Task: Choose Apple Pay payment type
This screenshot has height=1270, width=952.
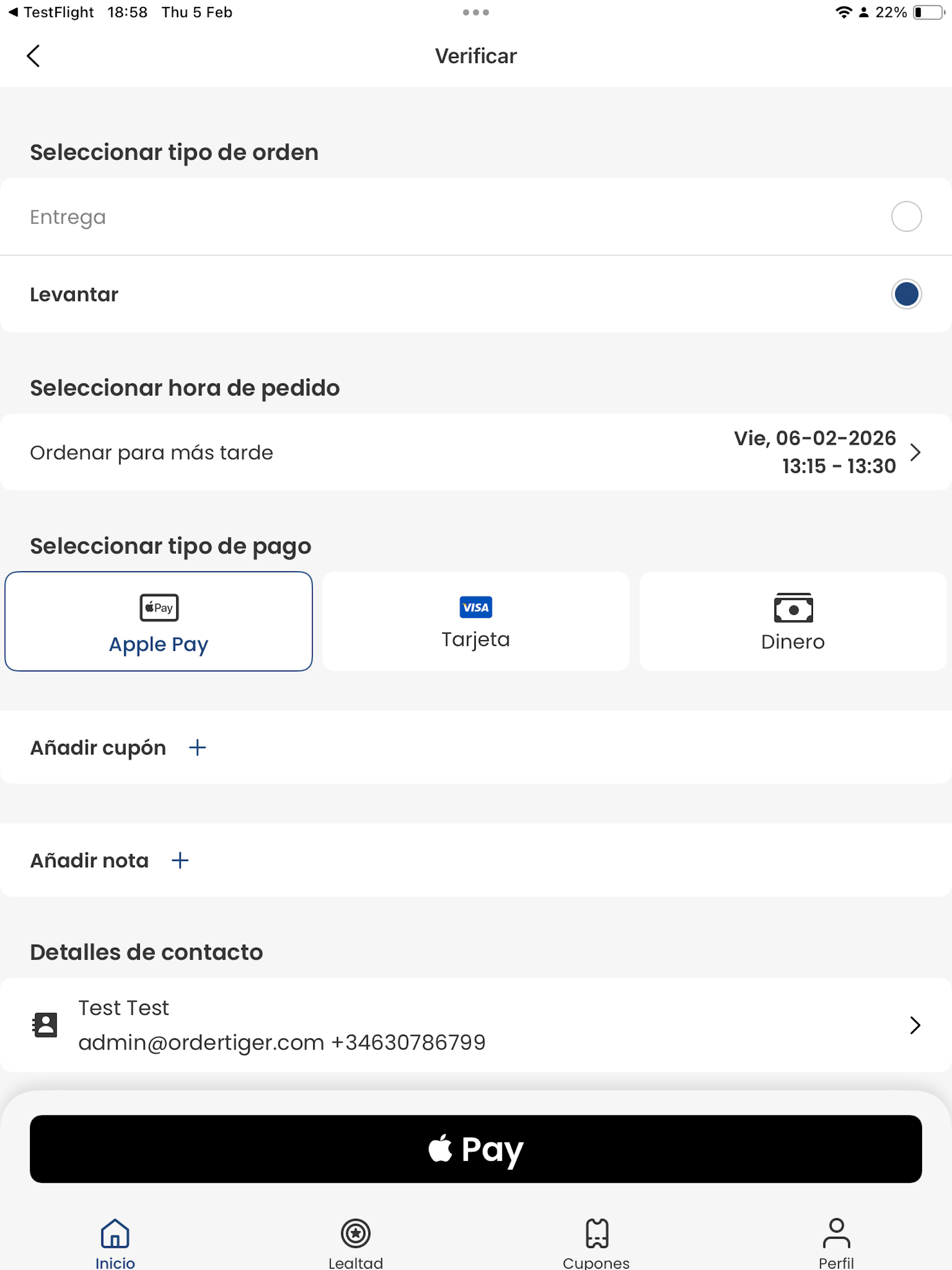Action: click(x=159, y=621)
